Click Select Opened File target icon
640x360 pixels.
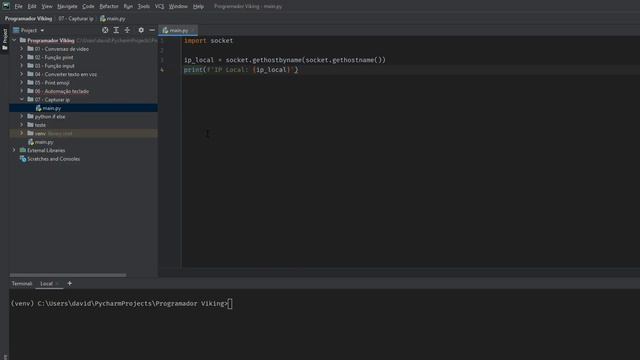[105, 30]
